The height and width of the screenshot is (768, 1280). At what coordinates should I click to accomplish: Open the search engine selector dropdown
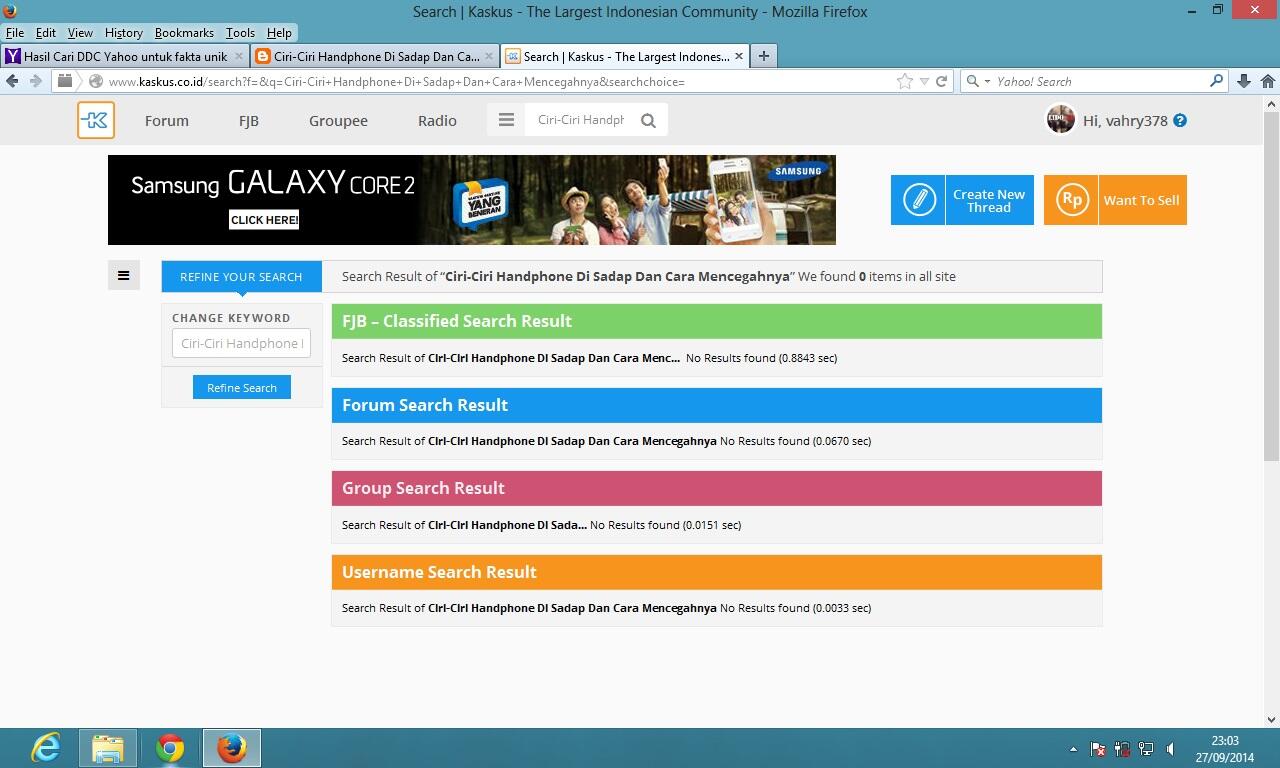coord(987,81)
